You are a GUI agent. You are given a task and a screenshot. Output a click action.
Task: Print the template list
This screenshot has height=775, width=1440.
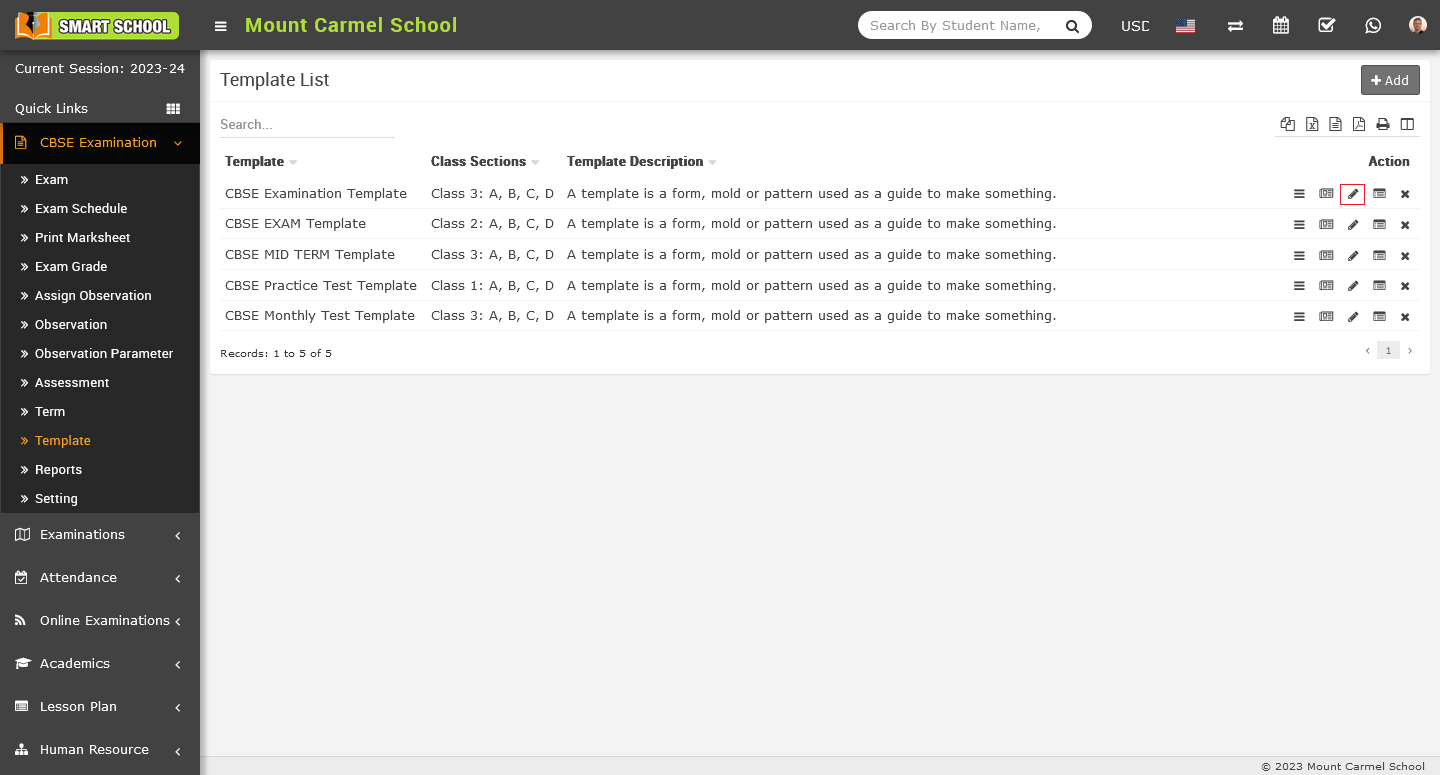pyautogui.click(x=1383, y=124)
